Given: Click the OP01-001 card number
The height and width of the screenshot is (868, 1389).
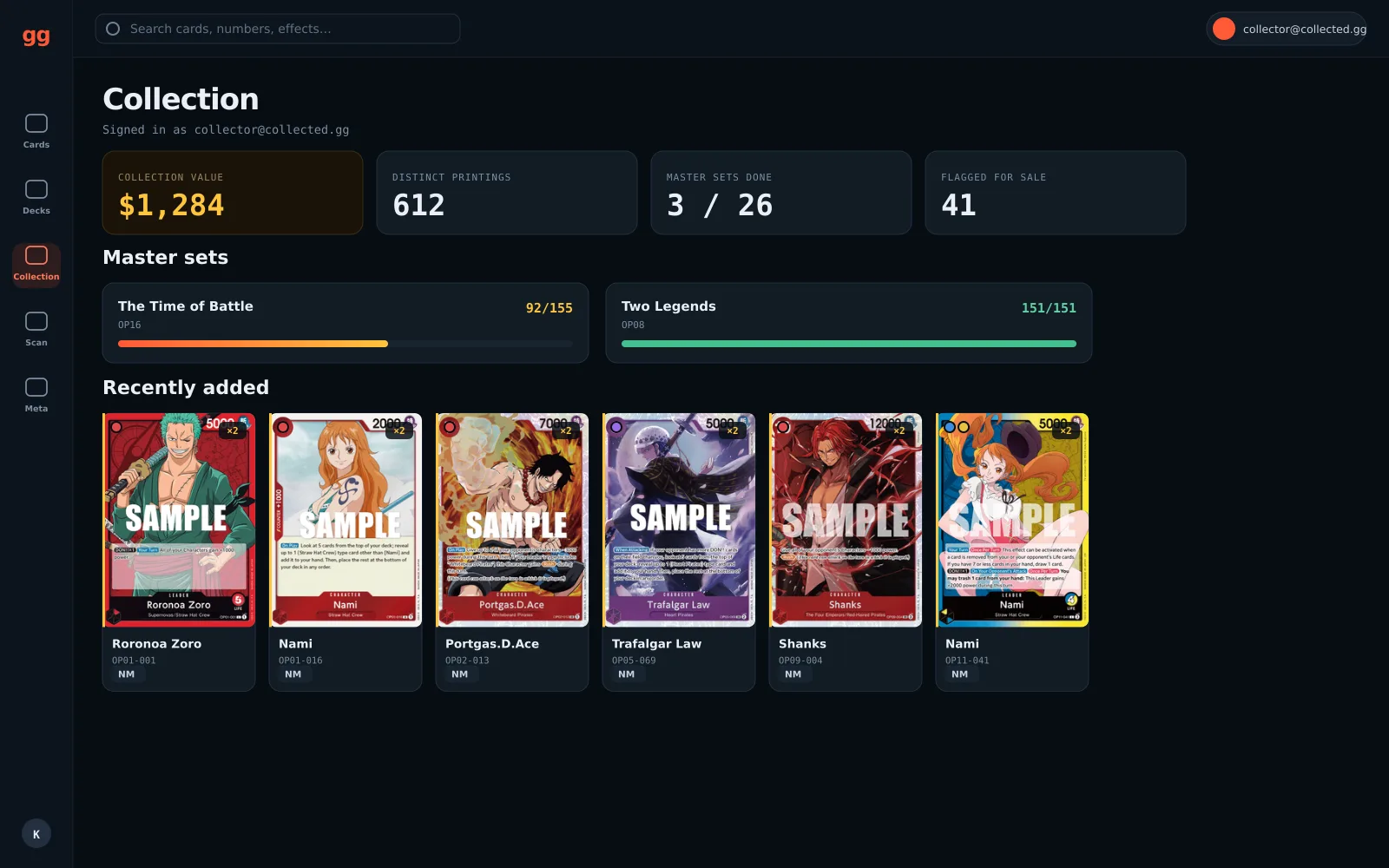Looking at the screenshot, I should tap(135, 661).
